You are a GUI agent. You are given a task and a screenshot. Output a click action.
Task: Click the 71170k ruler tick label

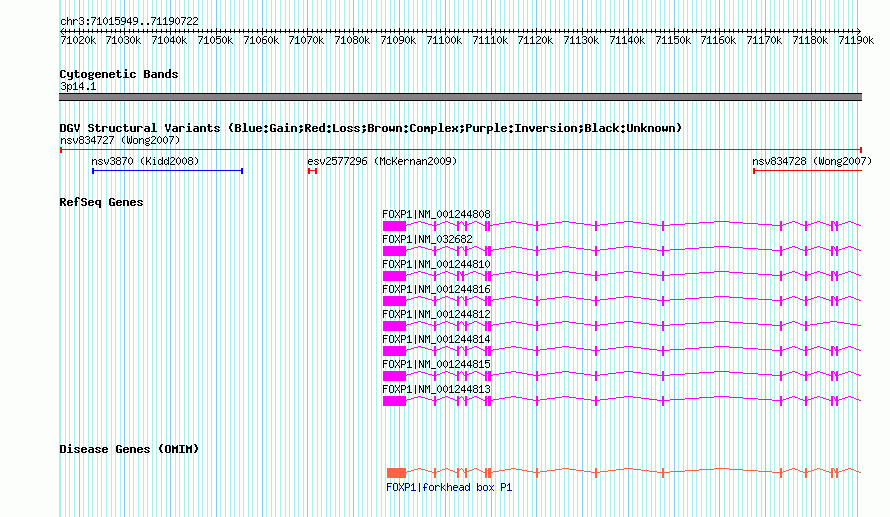(x=764, y=41)
